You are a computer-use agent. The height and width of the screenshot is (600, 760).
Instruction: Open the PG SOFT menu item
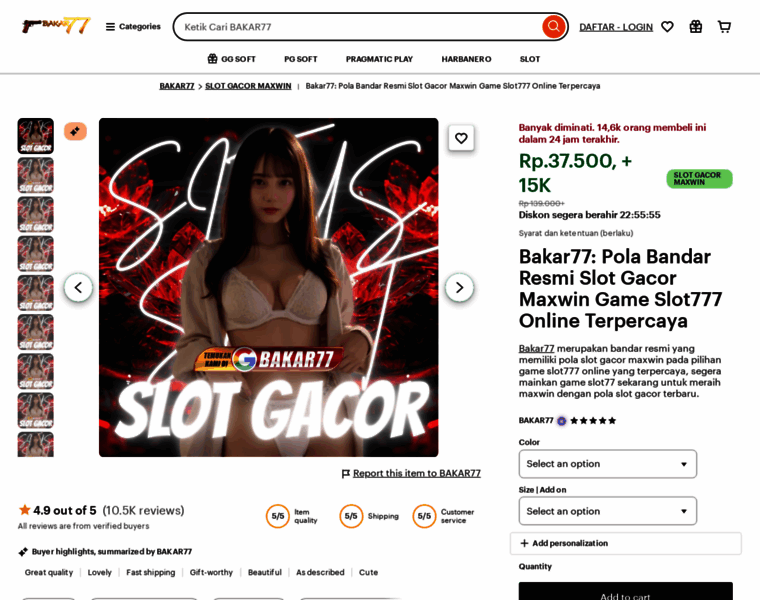coord(301,59)
